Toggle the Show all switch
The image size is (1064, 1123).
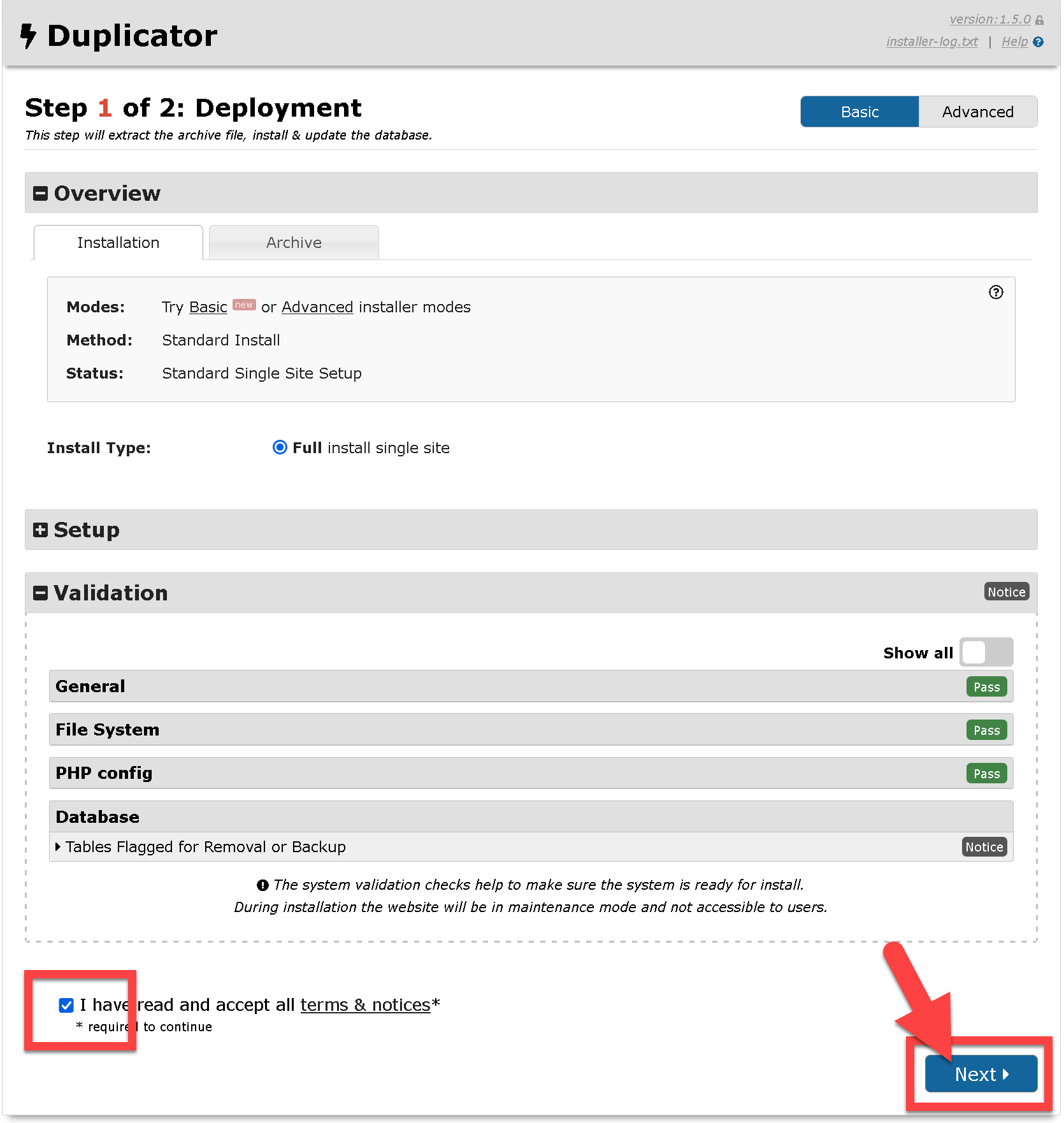tap(986, 653)
